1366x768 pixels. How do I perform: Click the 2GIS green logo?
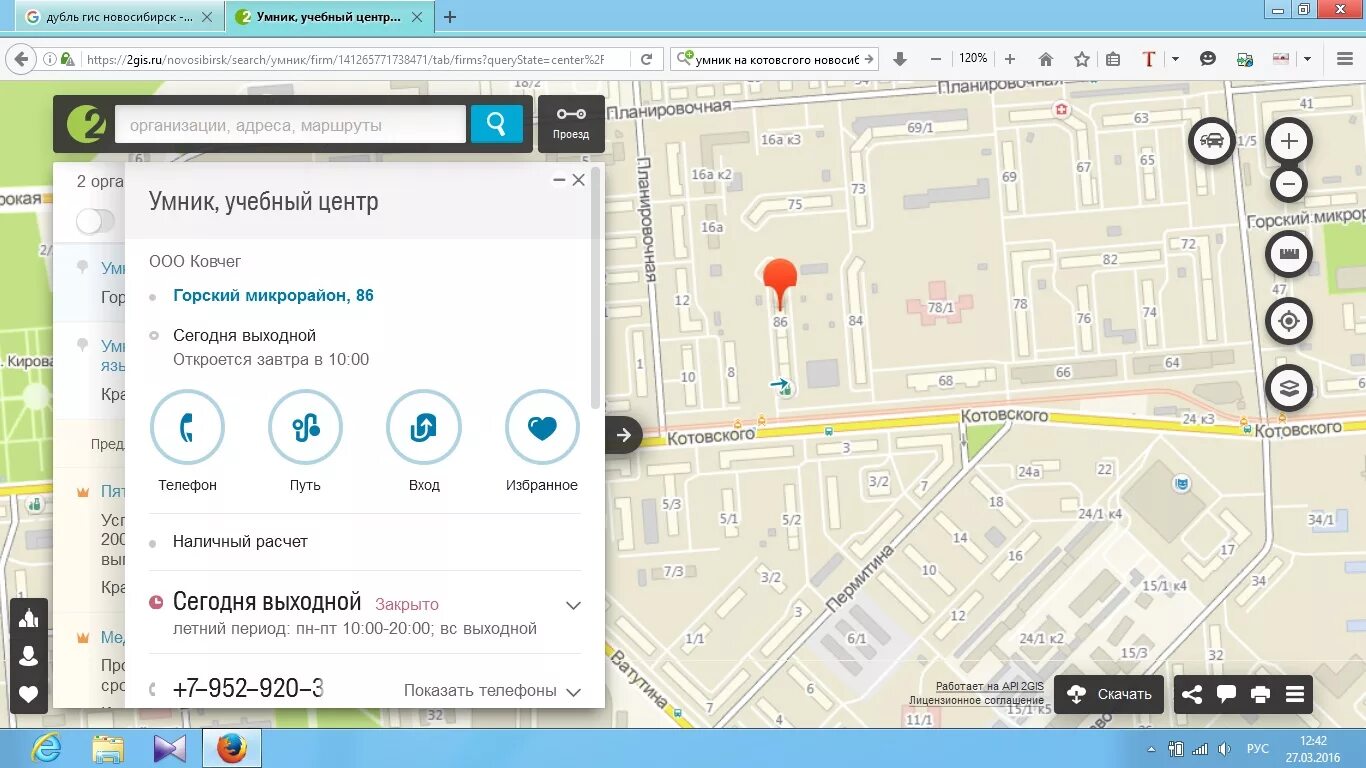pos(86,124)
